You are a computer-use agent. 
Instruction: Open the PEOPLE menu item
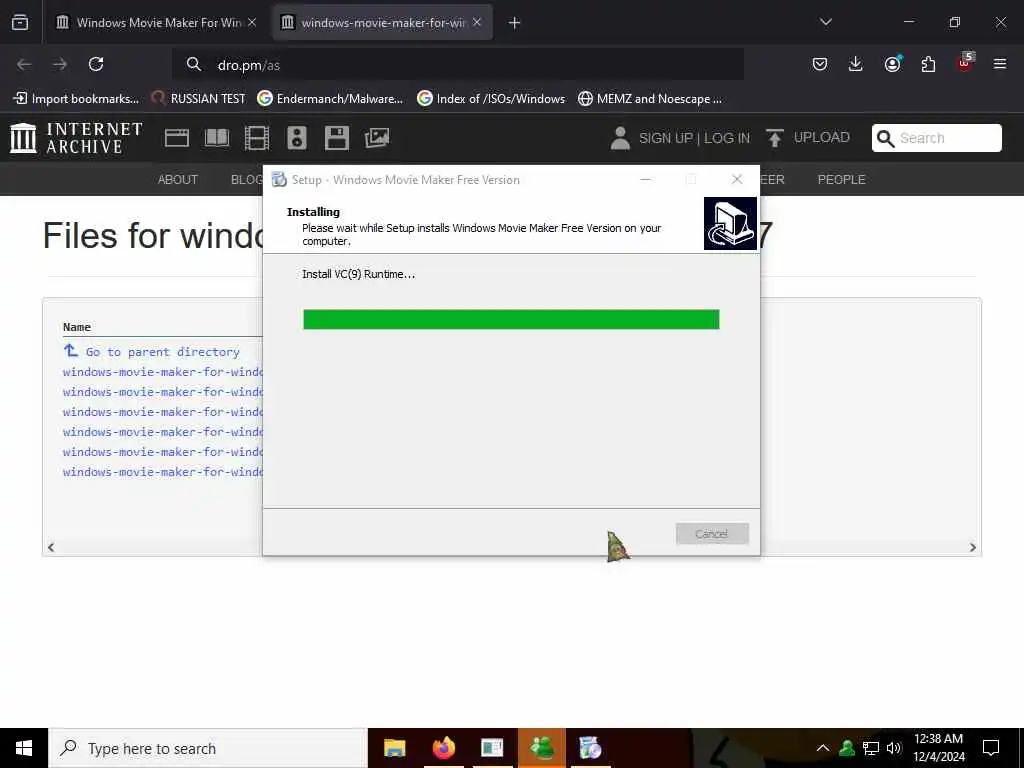(841, 180)
